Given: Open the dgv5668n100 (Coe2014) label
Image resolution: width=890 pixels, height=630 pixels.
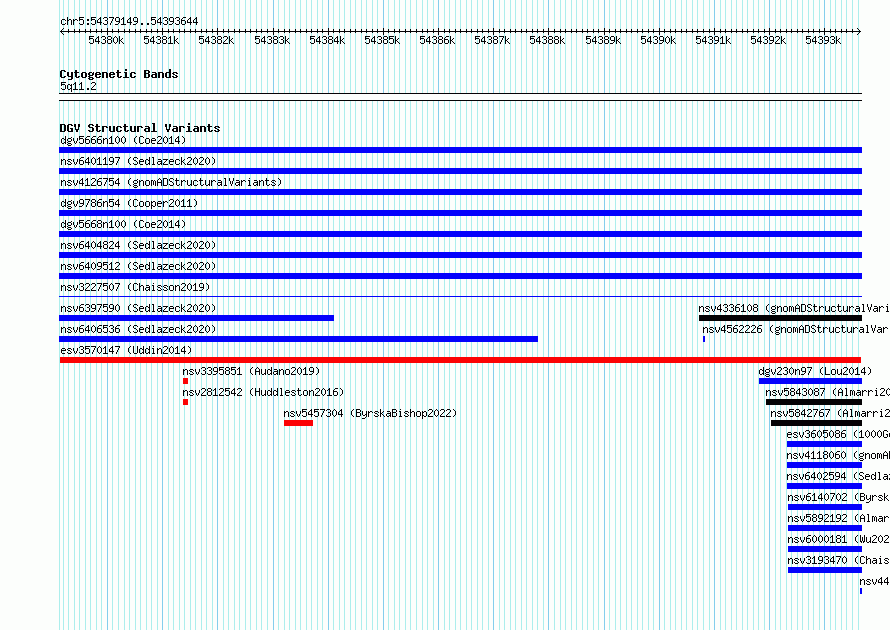Looking at the screenshot, I should (x=123, y=224).
